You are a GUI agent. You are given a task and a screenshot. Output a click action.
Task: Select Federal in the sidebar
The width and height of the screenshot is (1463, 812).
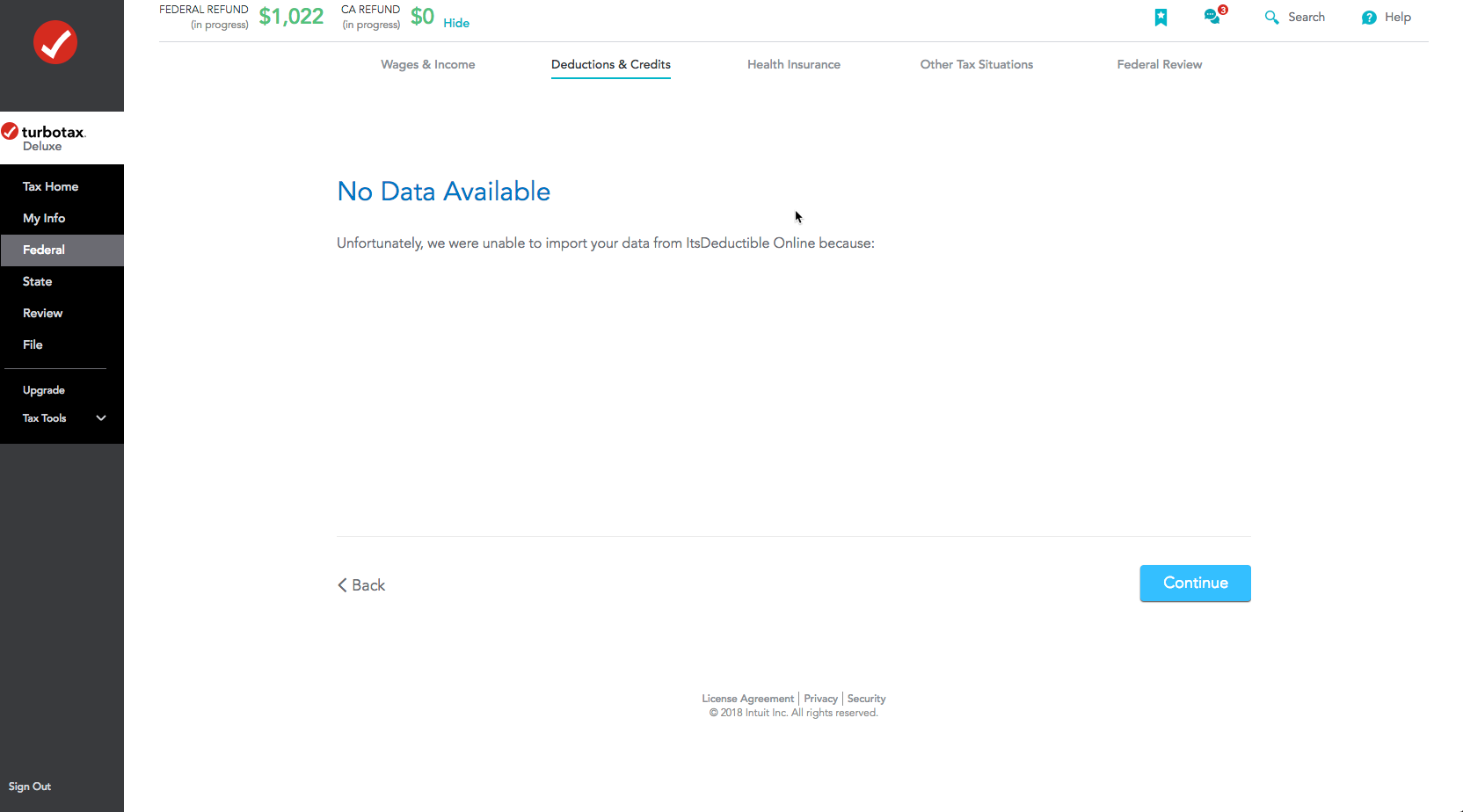(62, 250)
